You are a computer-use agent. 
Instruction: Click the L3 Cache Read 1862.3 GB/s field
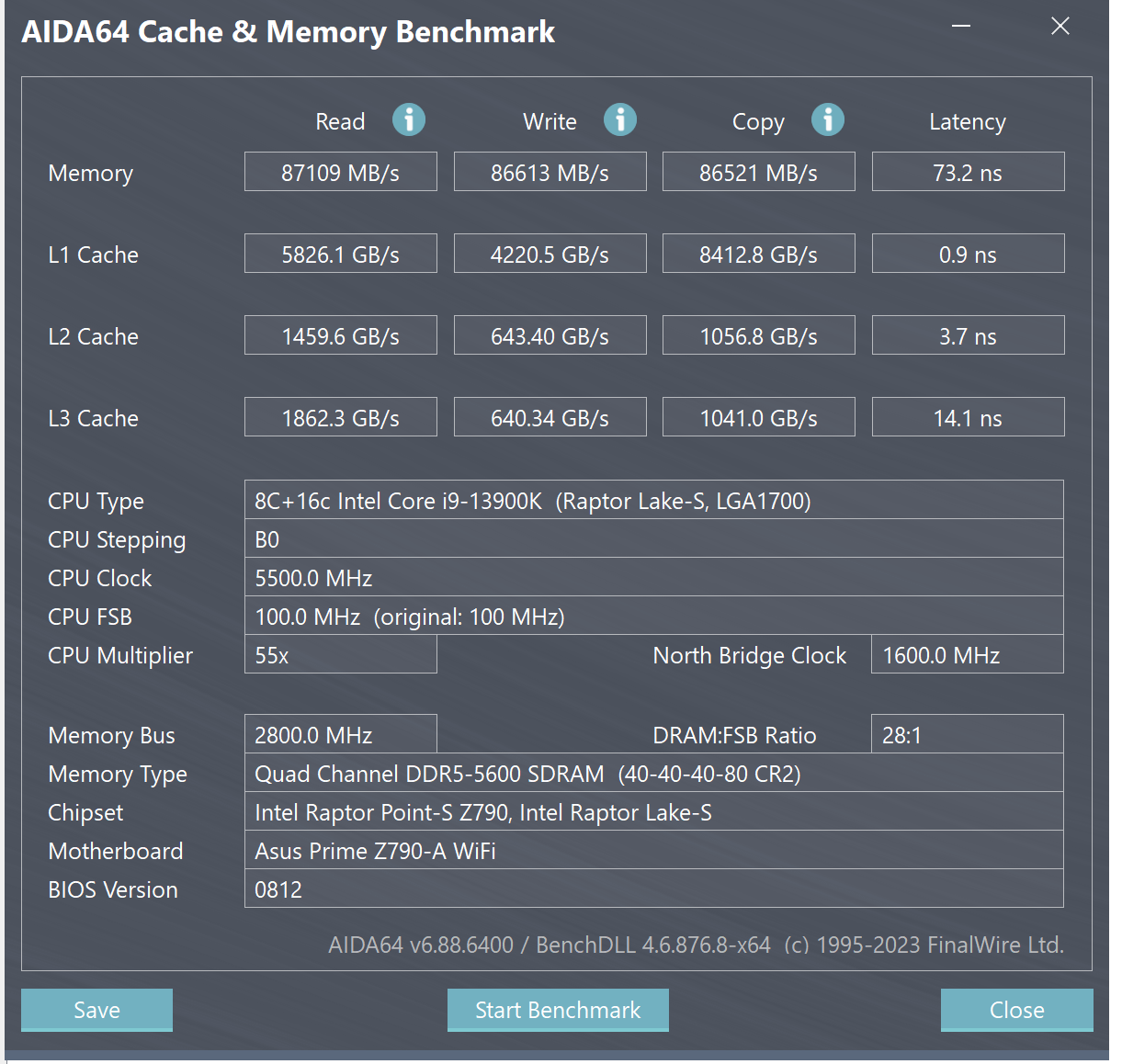[x=340, y=417]
